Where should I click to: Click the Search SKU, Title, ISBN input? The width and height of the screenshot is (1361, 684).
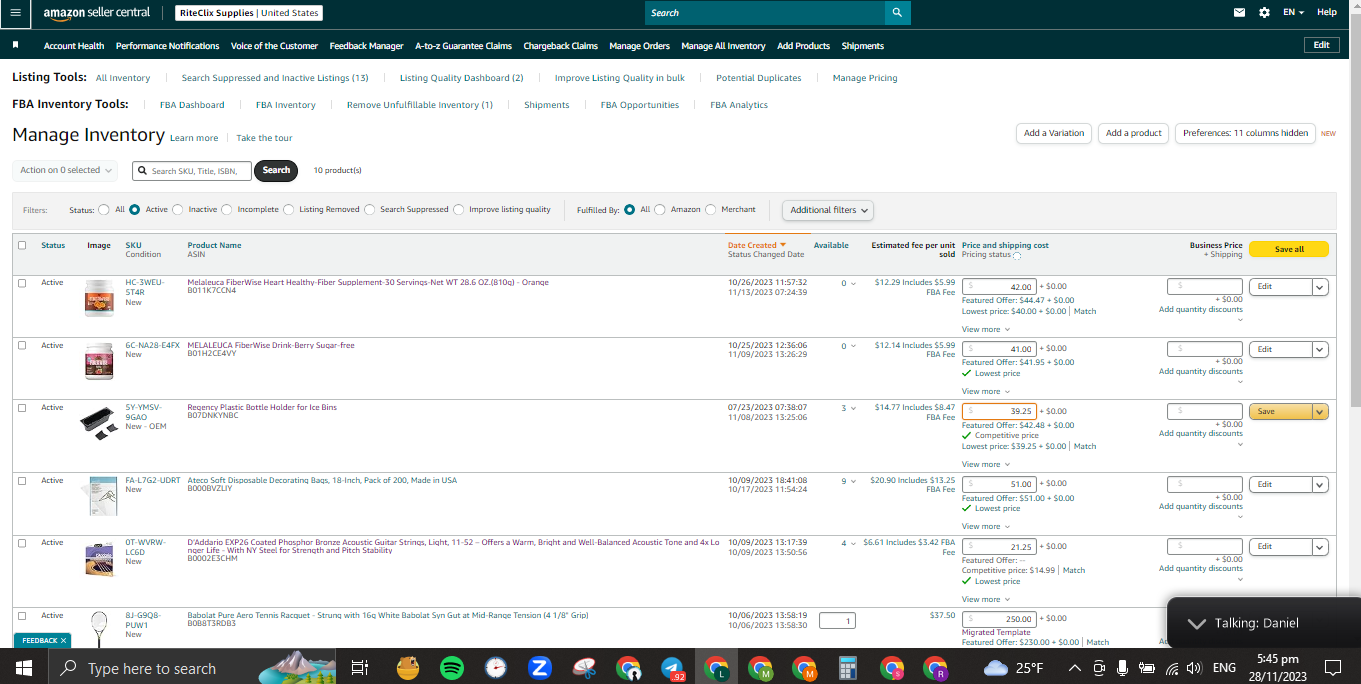coord(191,171)
